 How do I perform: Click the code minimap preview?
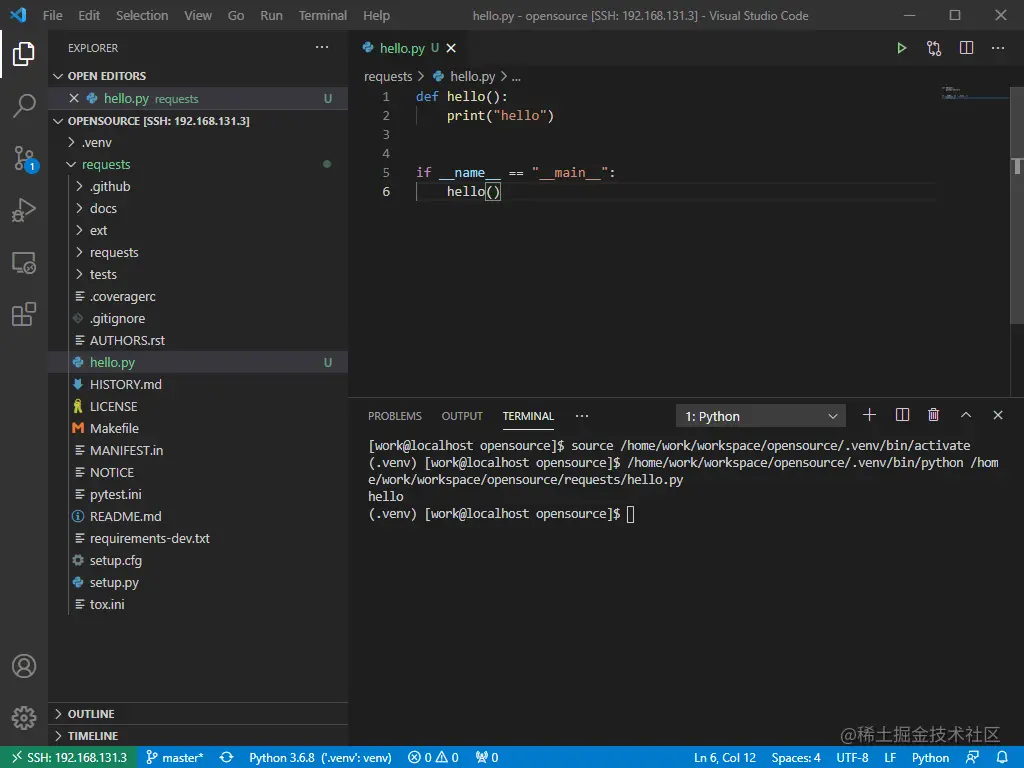[x=973, y=93]
